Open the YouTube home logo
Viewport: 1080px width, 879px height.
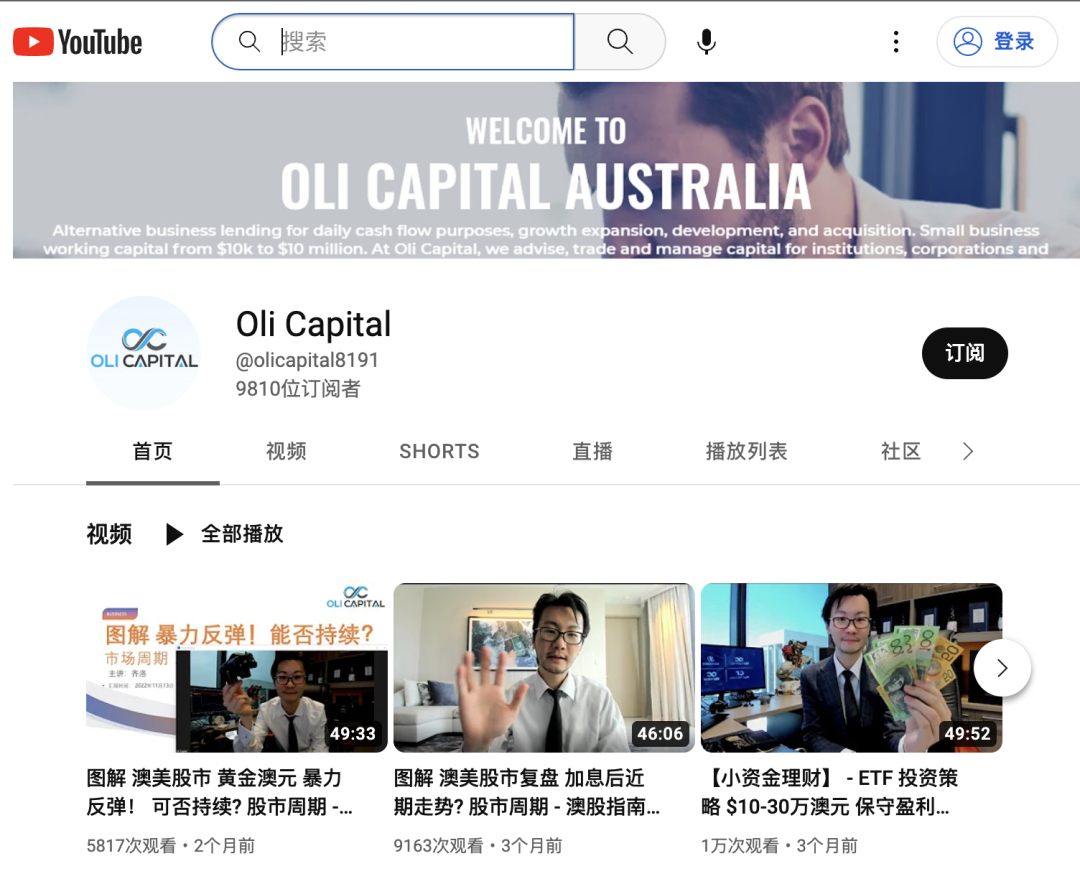point(78,42)
